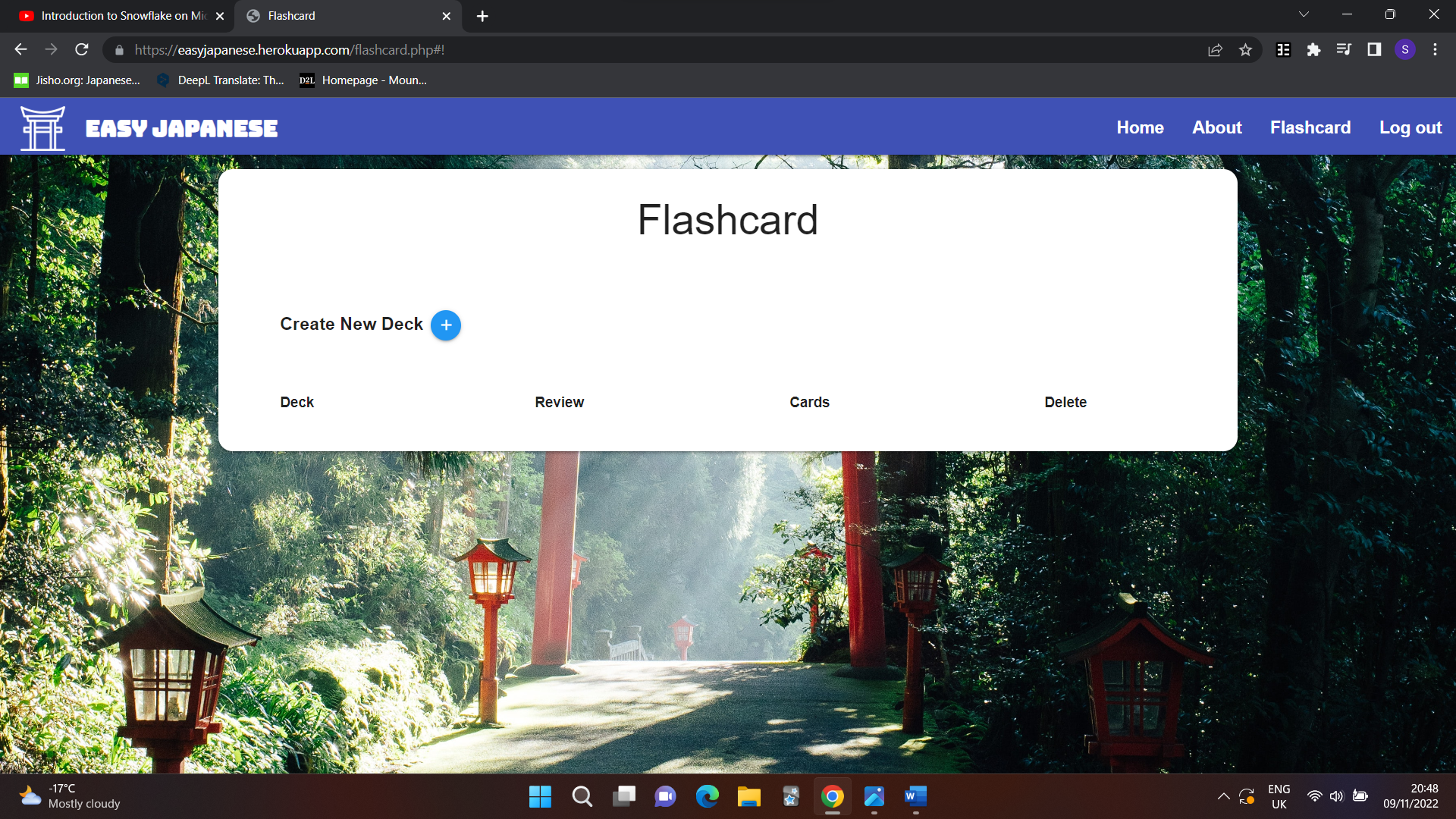
Task: Click the Review column header
Action: pos(559,402)
